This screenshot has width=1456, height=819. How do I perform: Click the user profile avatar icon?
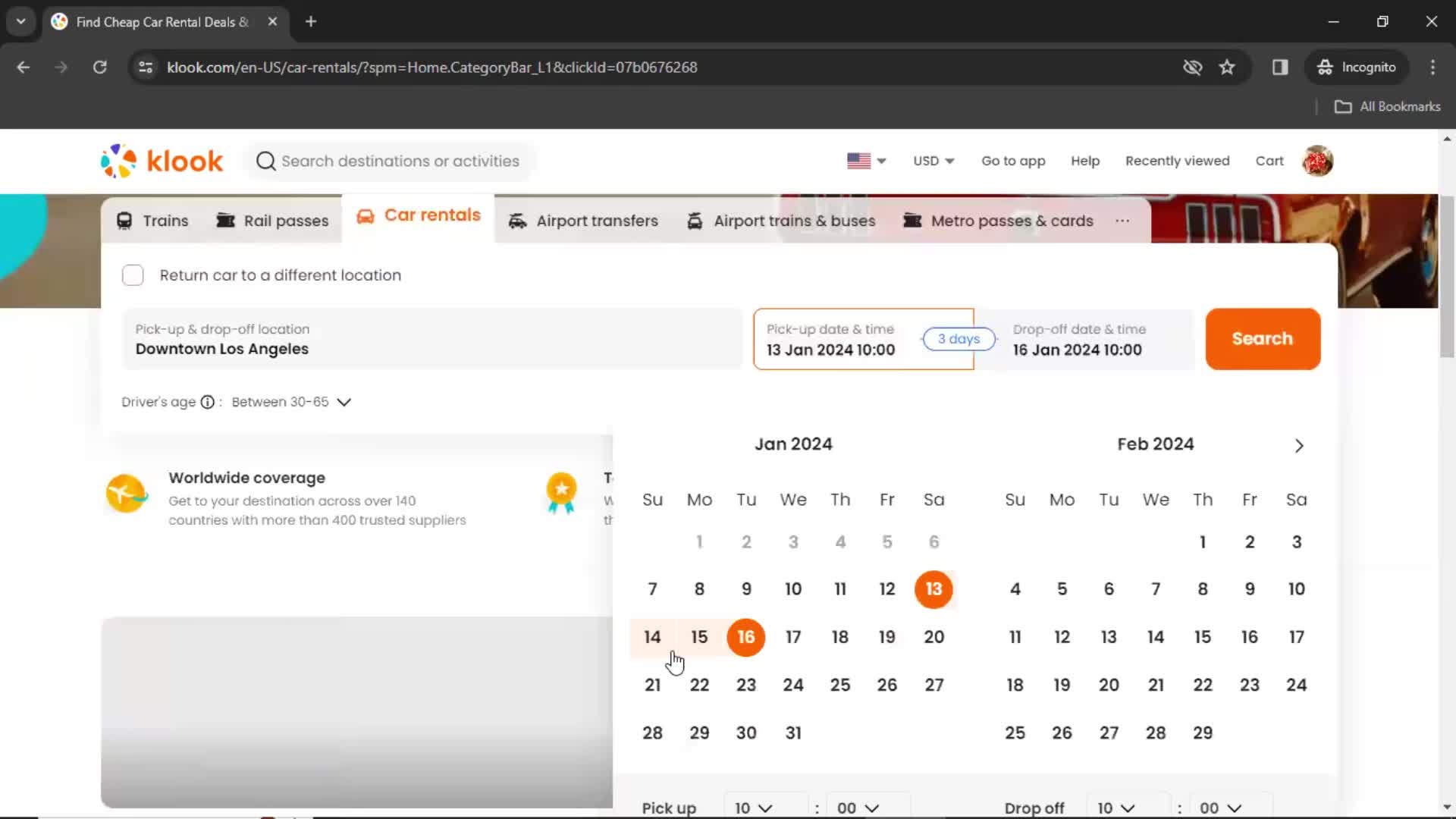coord(1319,161)
